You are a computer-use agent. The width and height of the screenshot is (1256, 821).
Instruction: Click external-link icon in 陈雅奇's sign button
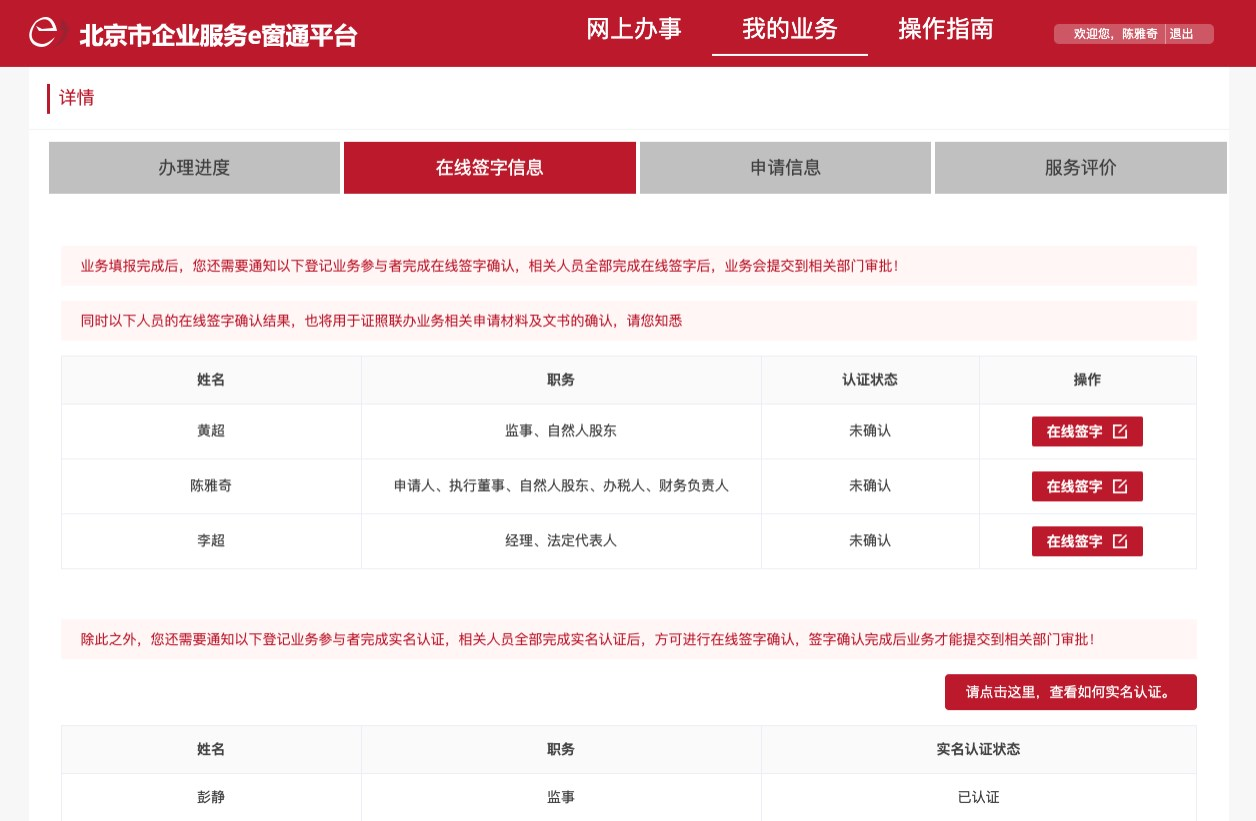tap(1120, 486)
